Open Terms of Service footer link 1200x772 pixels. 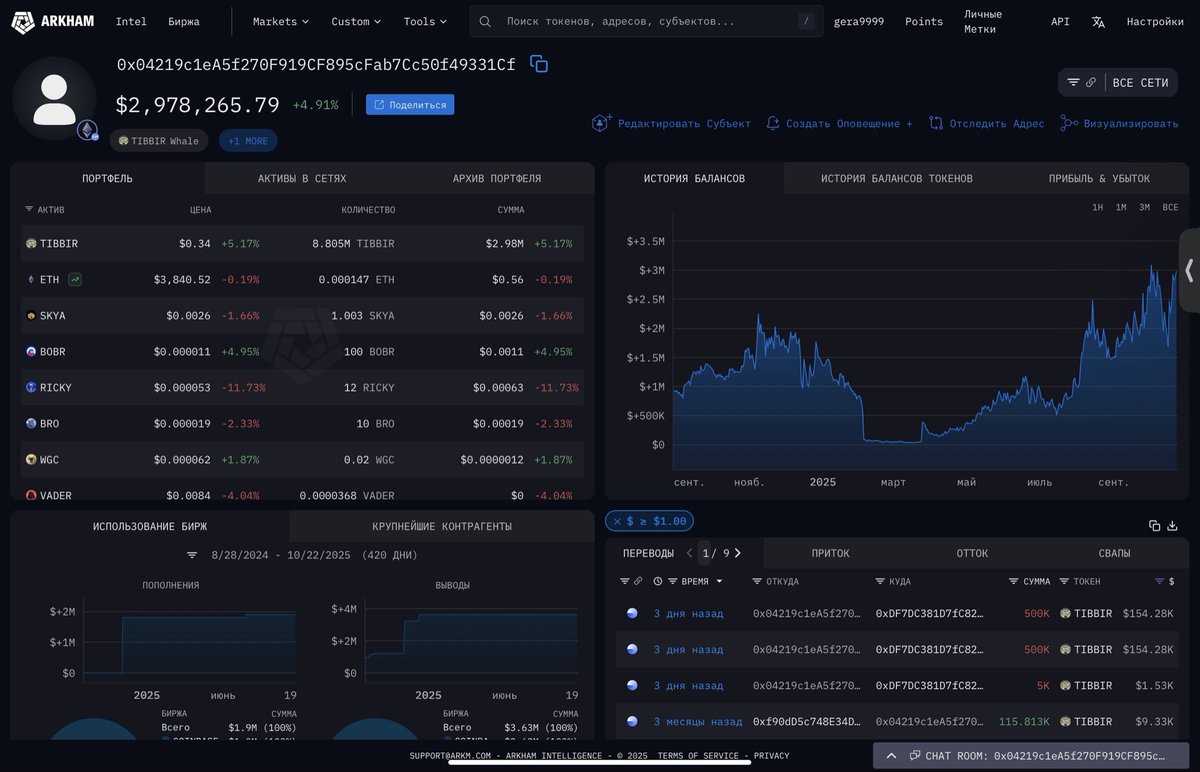click(697, 756)
